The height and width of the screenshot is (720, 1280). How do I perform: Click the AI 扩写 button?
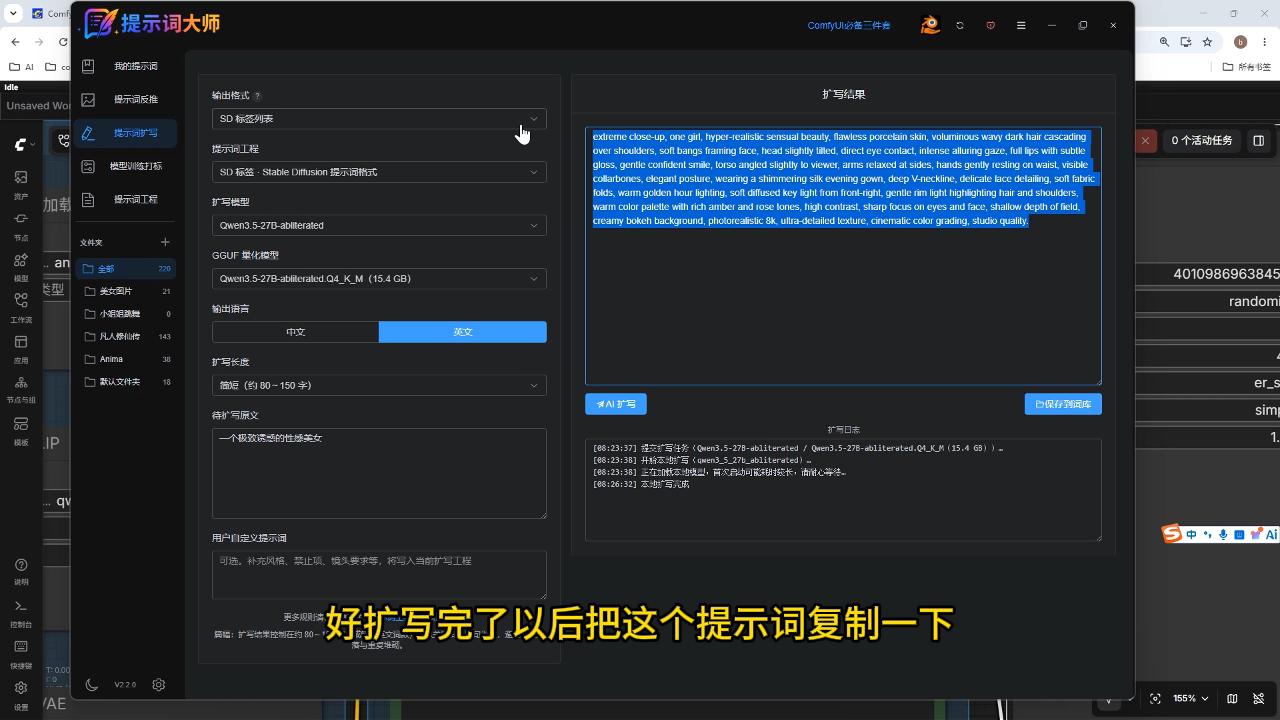[x=616, y=404]
